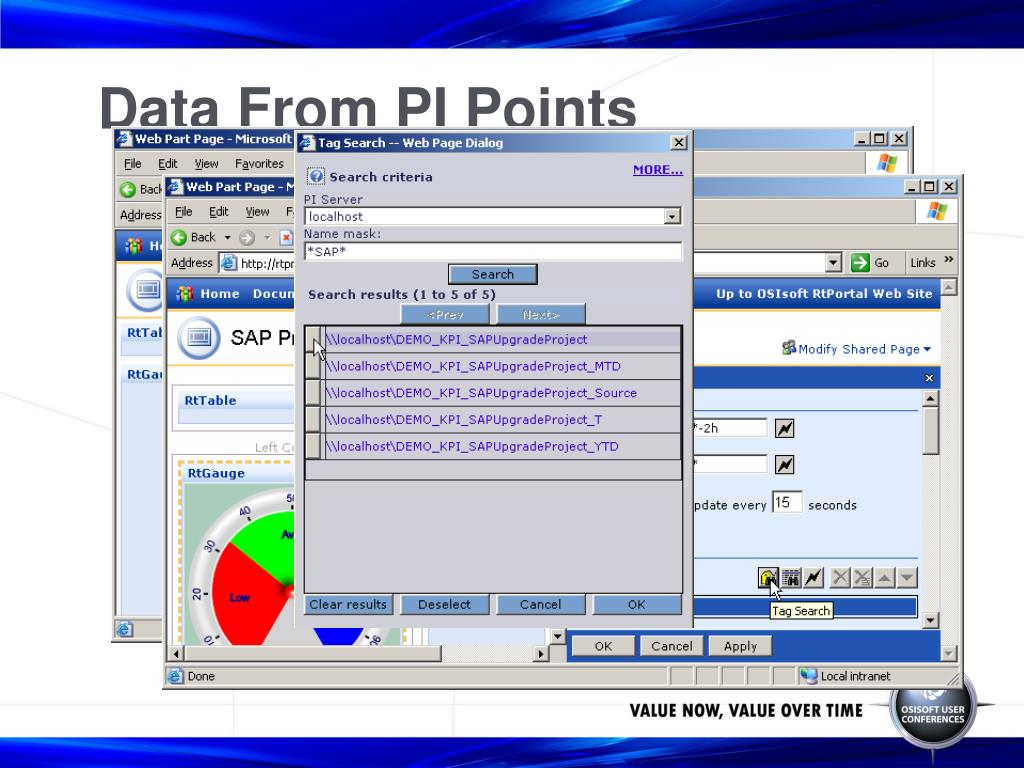The height and width of the screenshot is (768, 1024).
Task: Select row box for DEMO_KPI_SAPUpgradeProject_MTD
Action: tap(313, 366)
